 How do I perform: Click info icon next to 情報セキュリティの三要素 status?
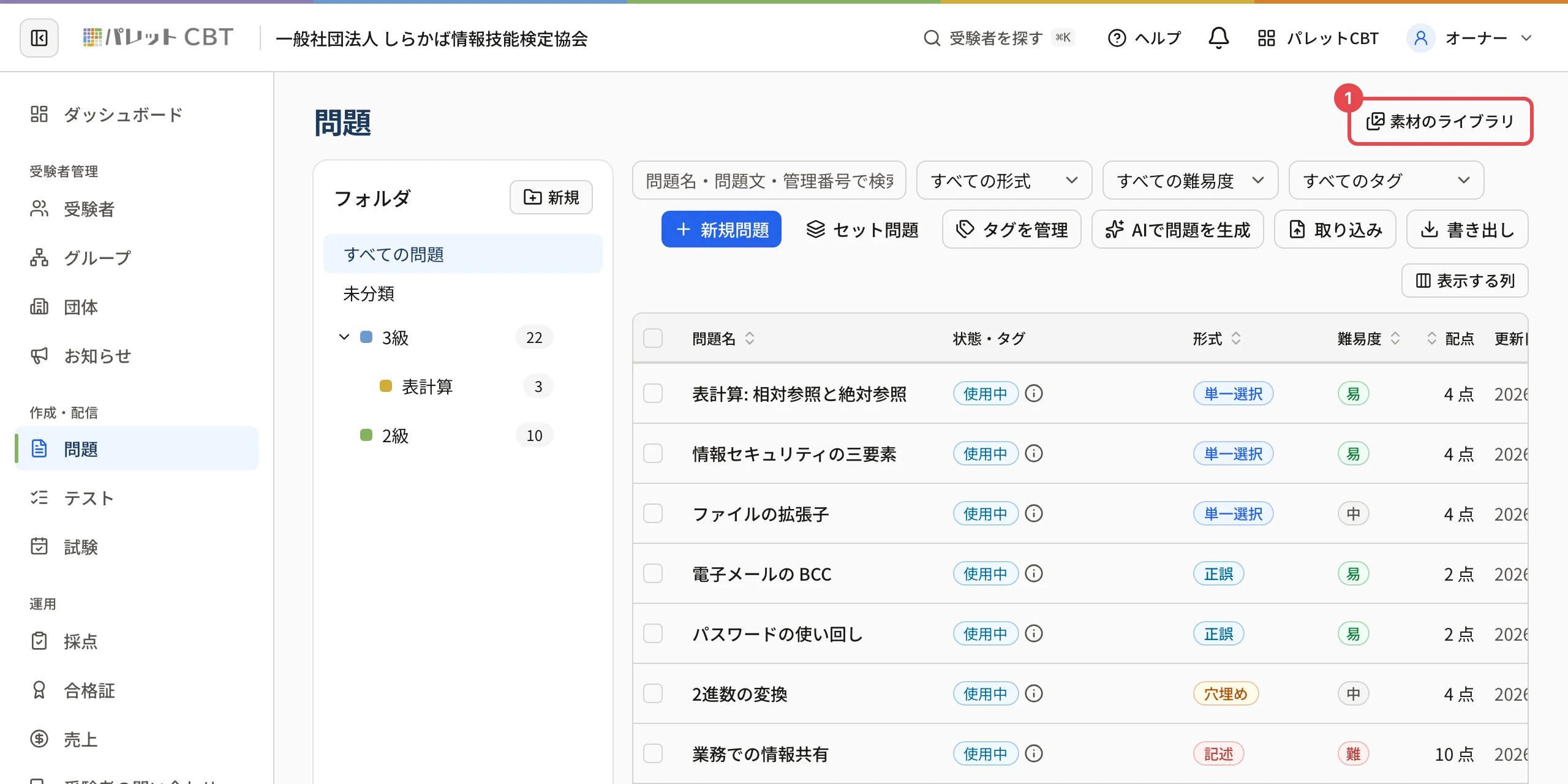tap(1034, 453)
